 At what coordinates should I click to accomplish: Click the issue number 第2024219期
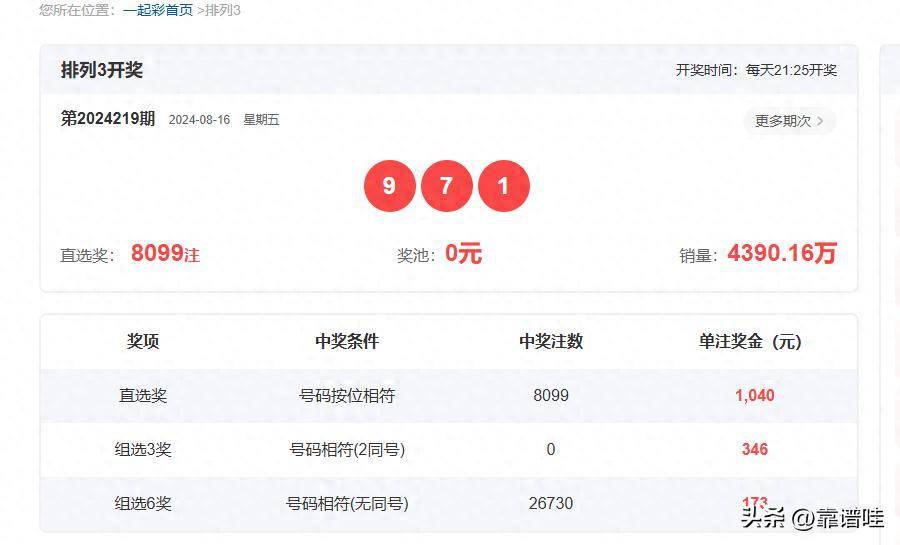click(108, 119)
